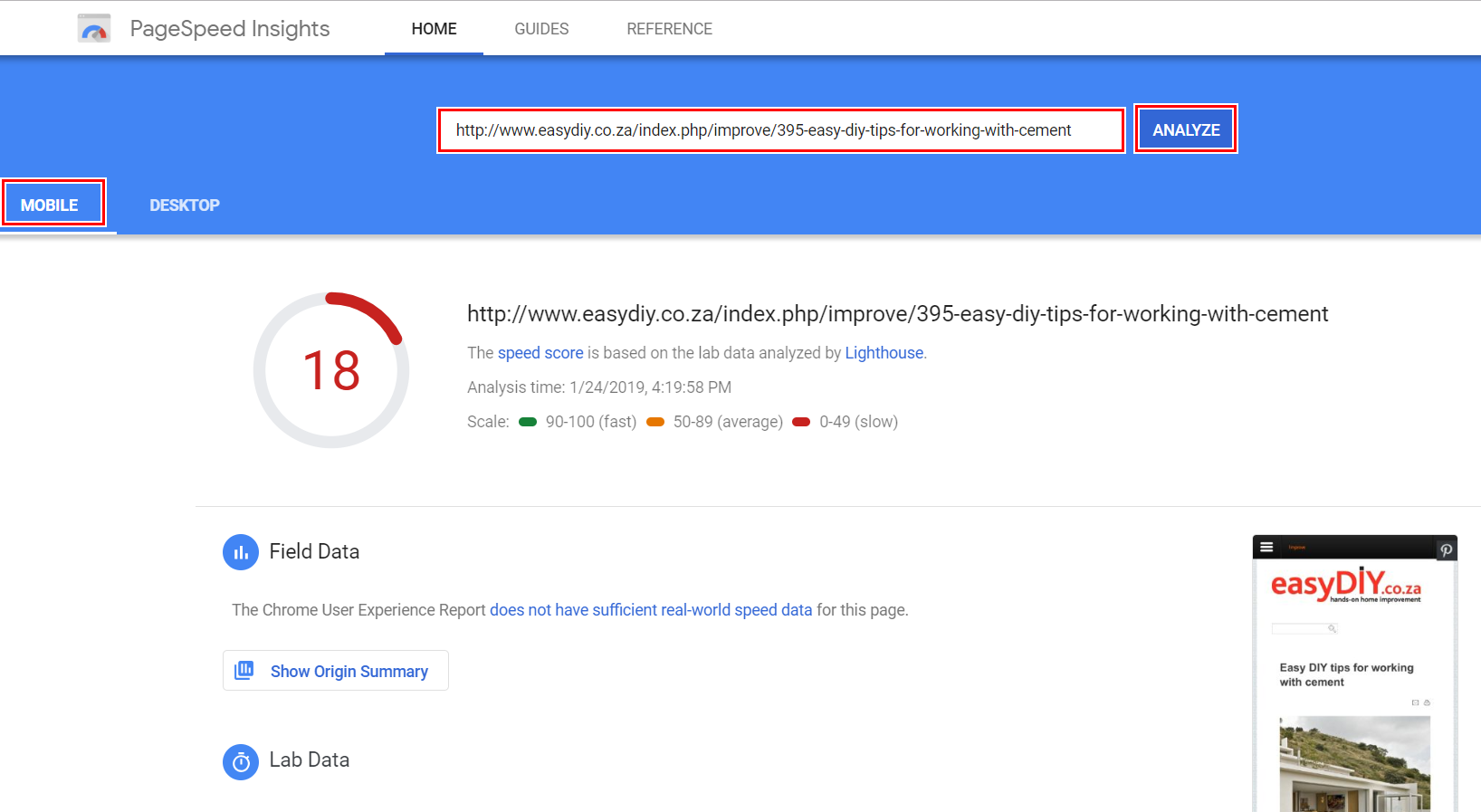Click the 'Field Data' heading
The width and height of the screenshot is (1481, 812).
pyautogui.click(x=314, y=551)
